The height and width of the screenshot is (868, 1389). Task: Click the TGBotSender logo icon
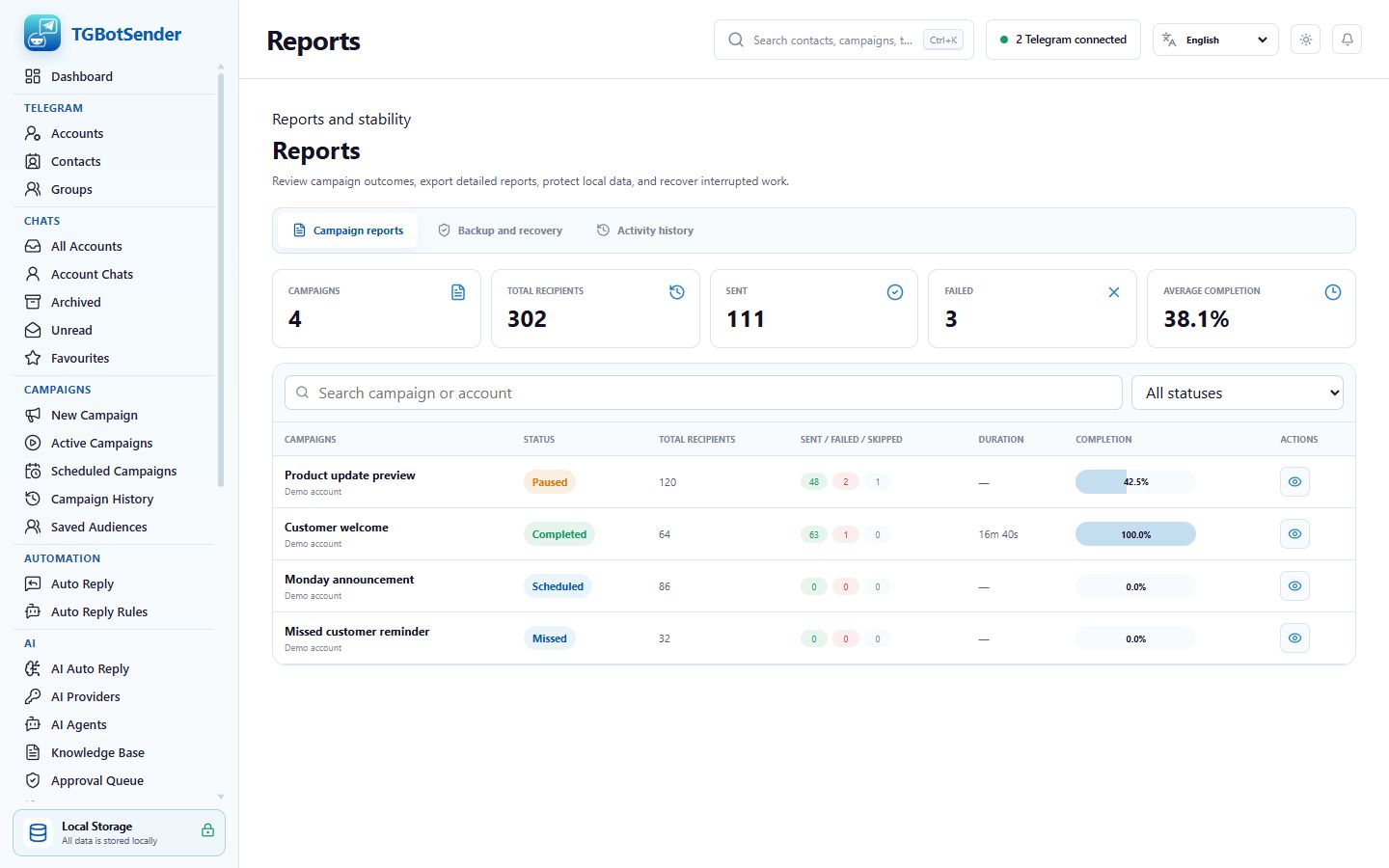point(41,34)
